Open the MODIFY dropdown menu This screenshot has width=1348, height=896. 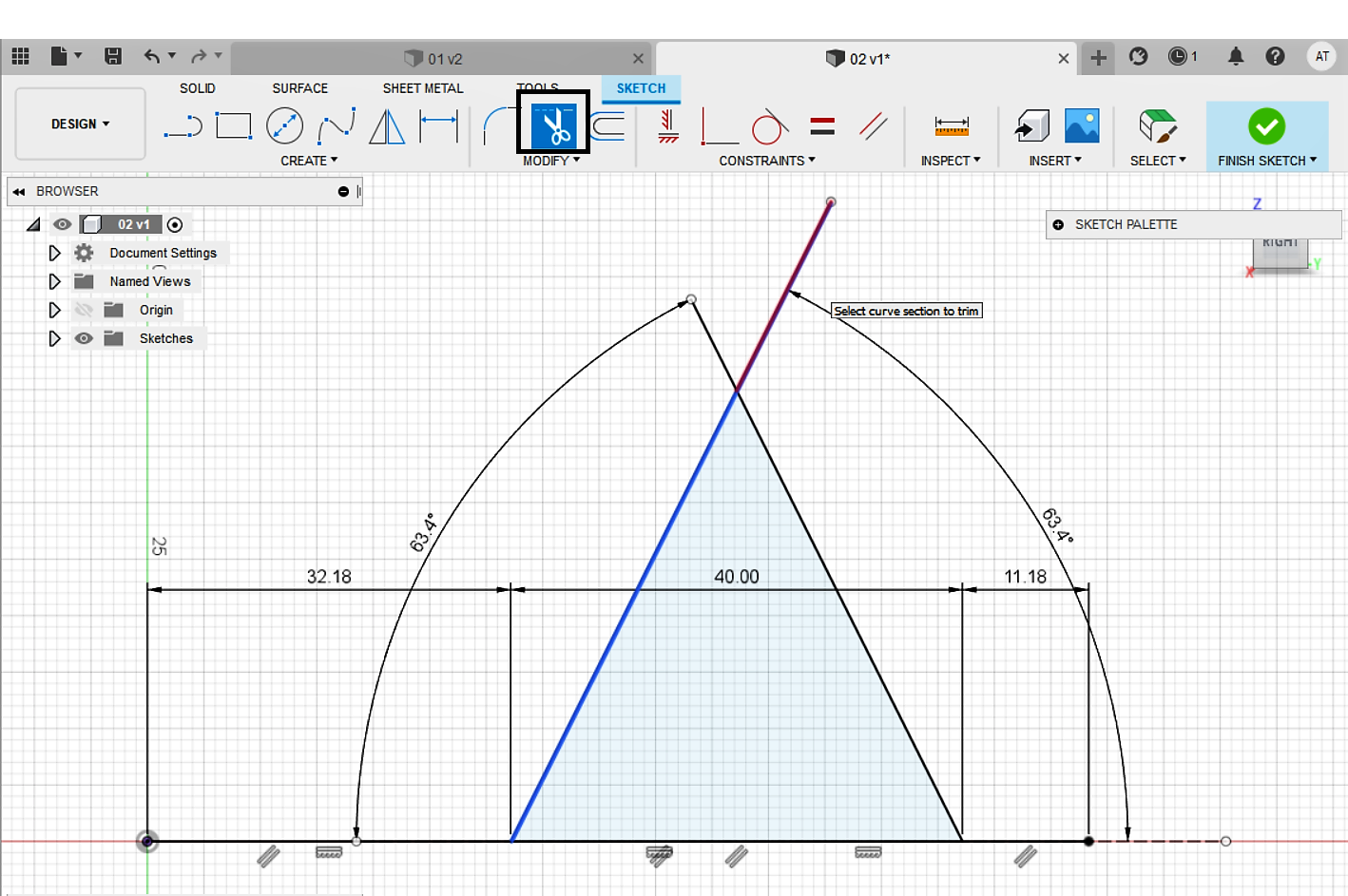point(551,161)
